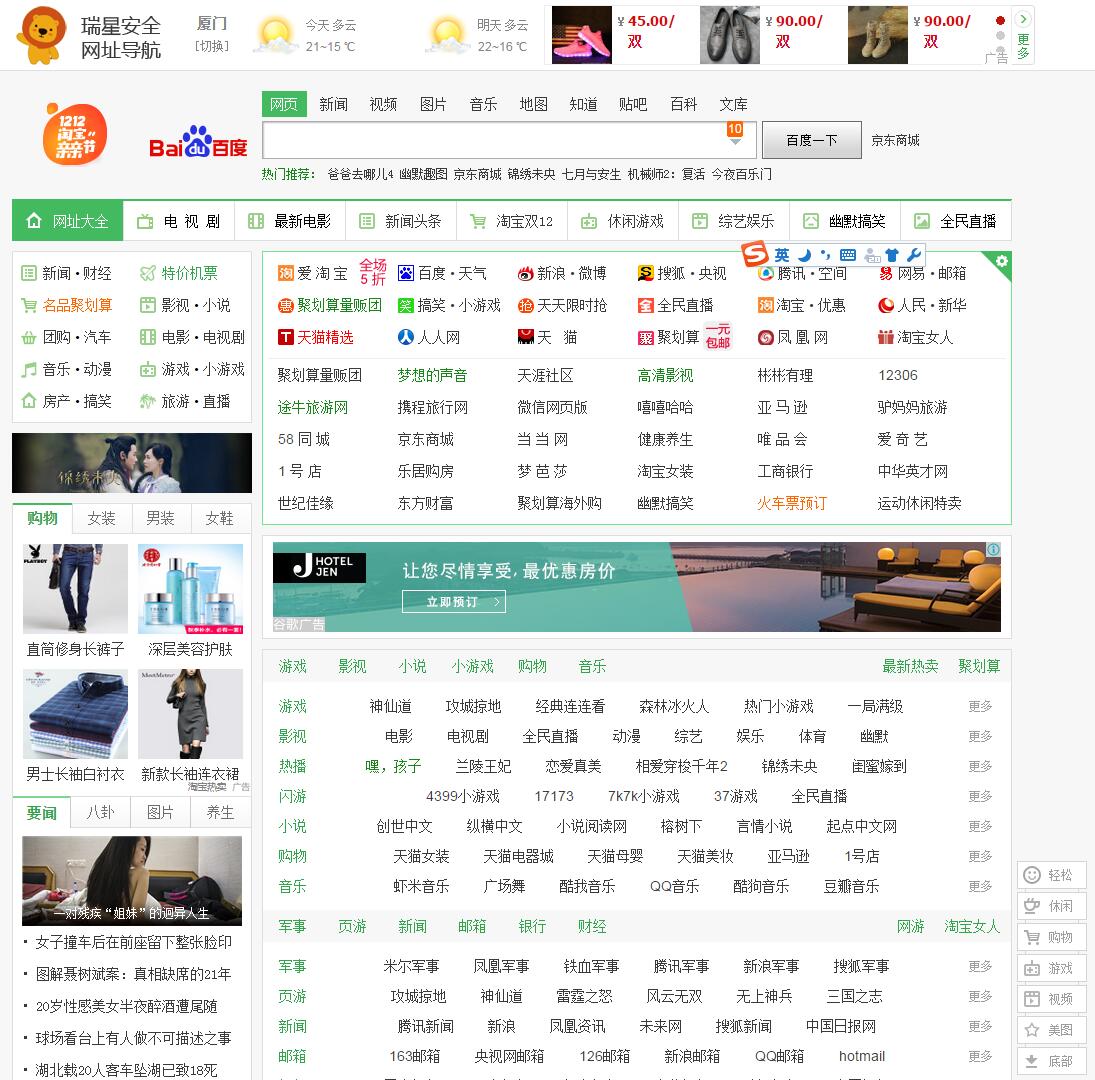Open hot recommendation 七月与安生
Viewport: 1095px width, 1080px height.
(591, 174)
